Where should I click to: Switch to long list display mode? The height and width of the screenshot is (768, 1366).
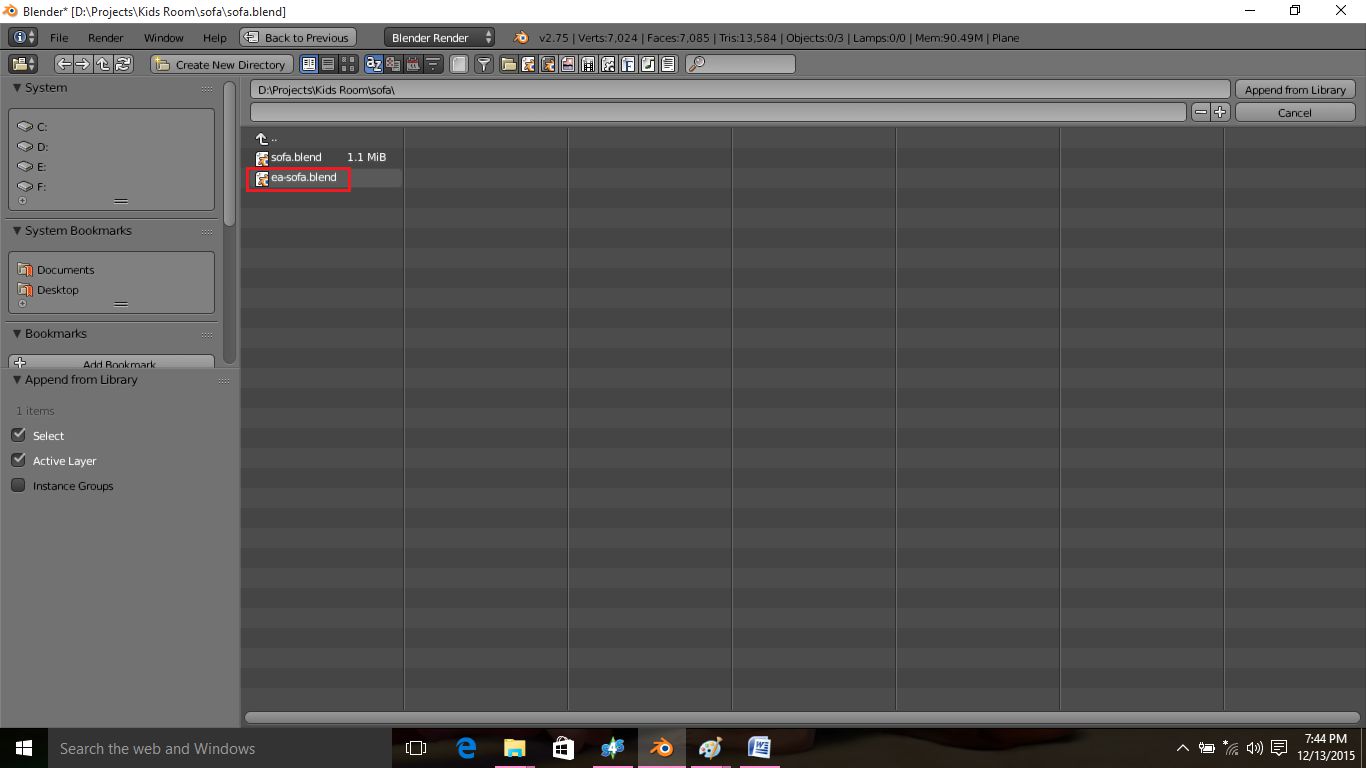point(328,64)
